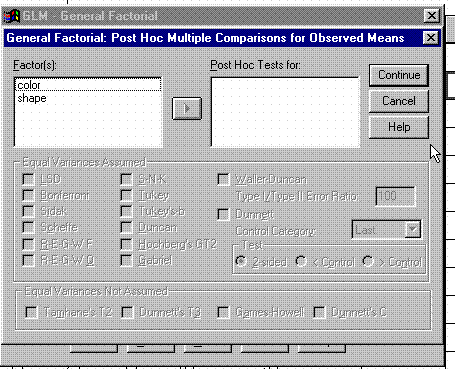Screen dimensions: 455x369
Task: Enable the Hochberg's GT2 checkbox
Action: coord(126,244)
